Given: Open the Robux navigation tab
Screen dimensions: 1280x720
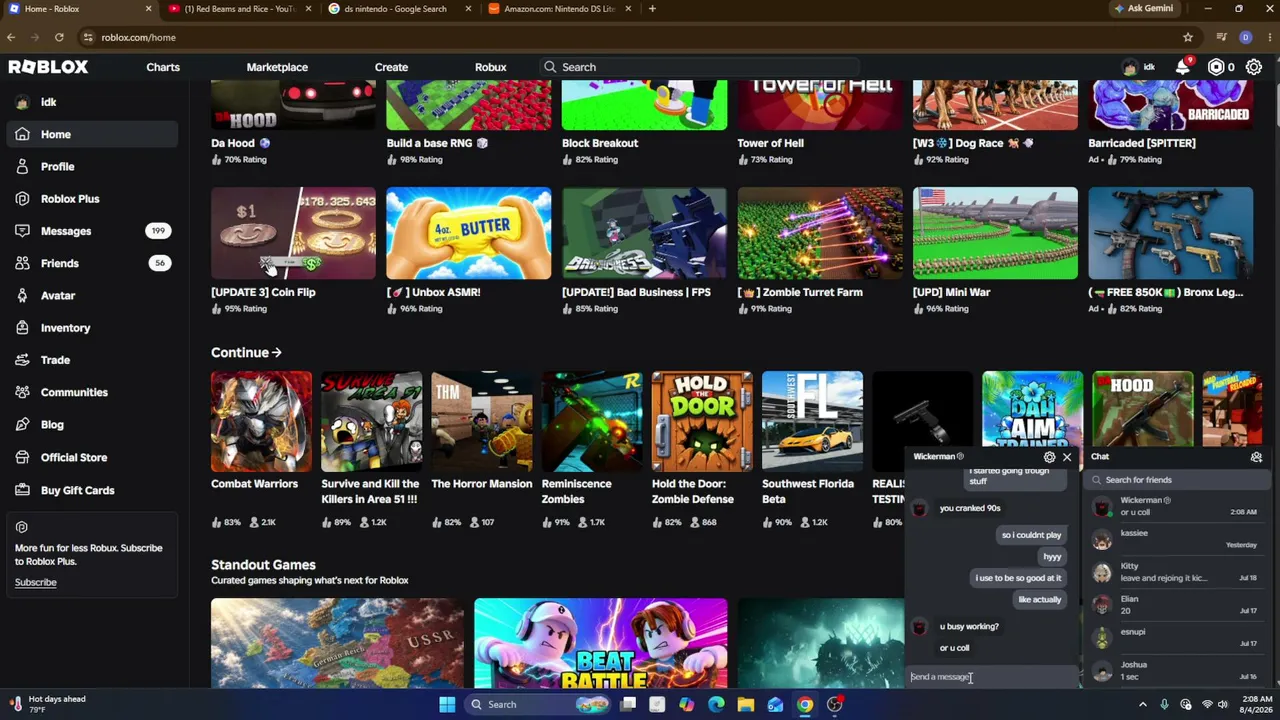Looking at the screenshot, I should click(x=490, y=67).
